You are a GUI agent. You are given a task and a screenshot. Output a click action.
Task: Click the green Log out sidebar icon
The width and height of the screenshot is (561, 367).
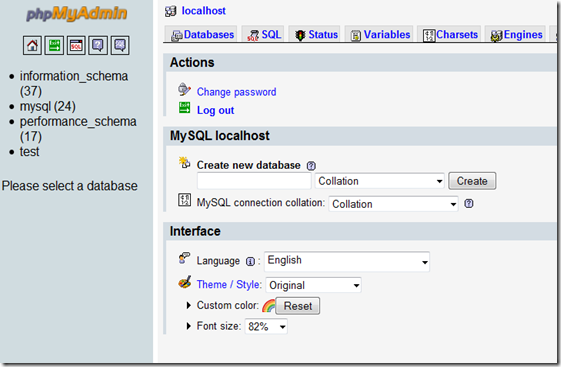[x=54, y=45]
